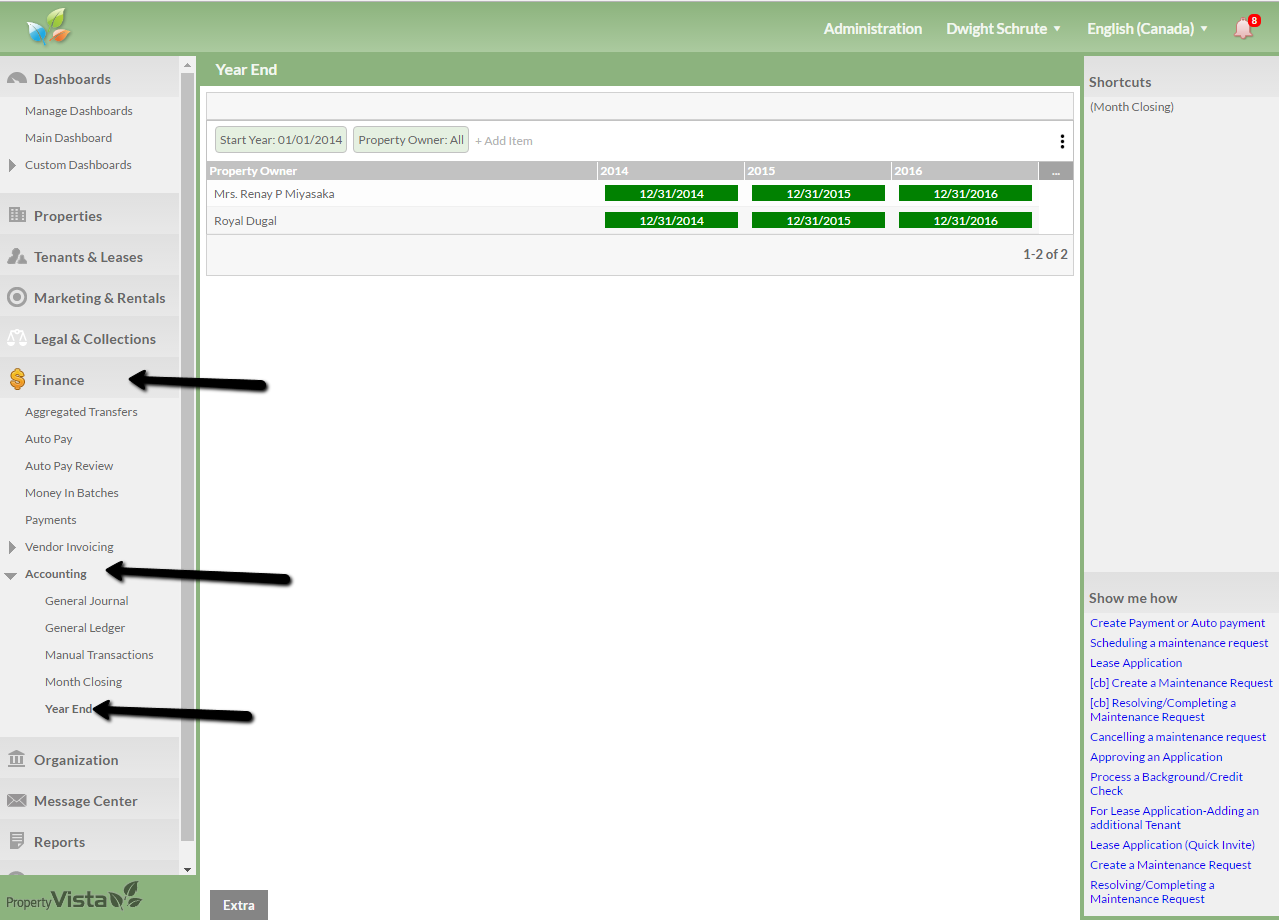This screenshot has width=1279, height=920.
Task: Open the English (Canada) language dropdown
Action: tap(1147, 29)
